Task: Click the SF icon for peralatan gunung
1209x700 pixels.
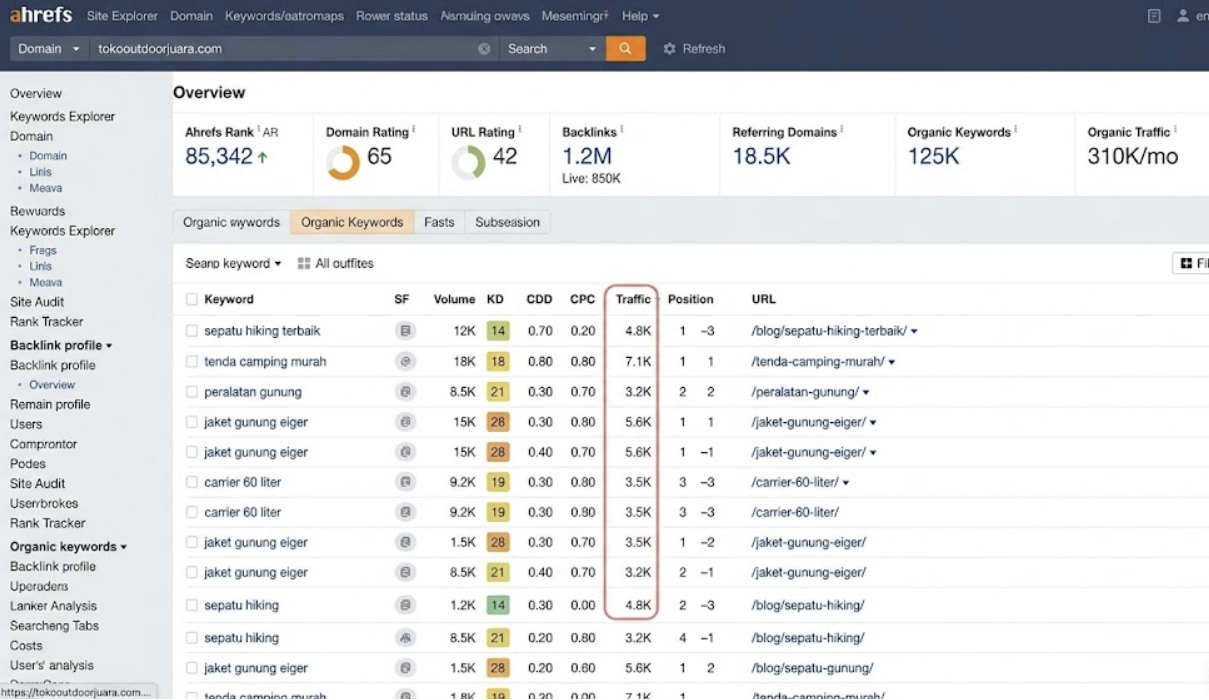Action: pos(405,392)
